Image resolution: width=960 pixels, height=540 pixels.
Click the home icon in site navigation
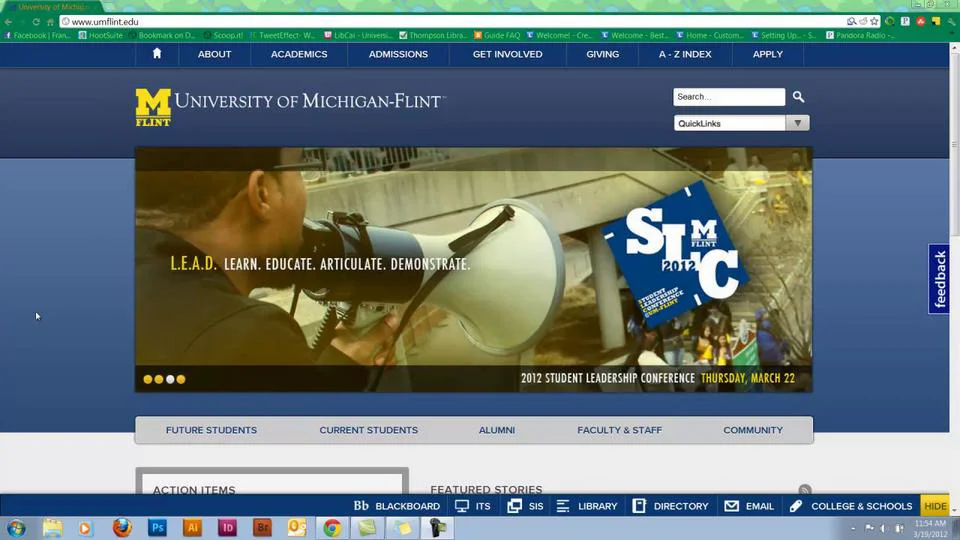(x=157, y=54)
